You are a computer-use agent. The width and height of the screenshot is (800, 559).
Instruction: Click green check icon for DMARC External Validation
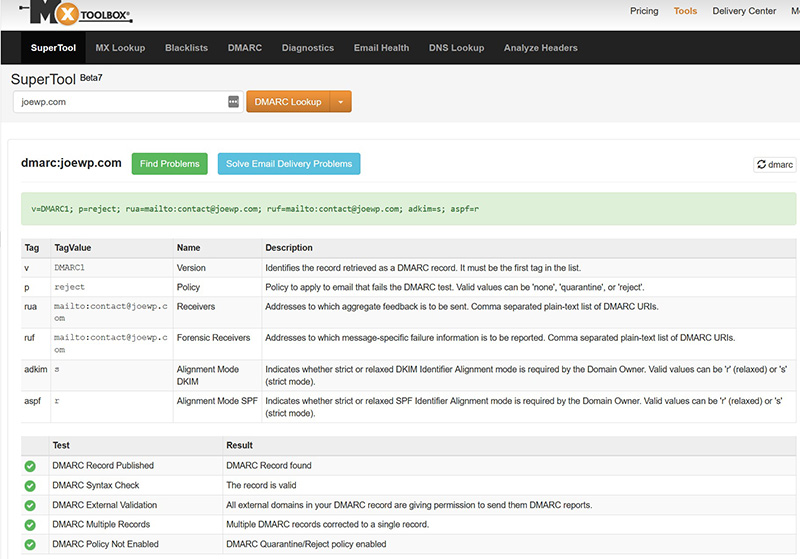point(30,505)
